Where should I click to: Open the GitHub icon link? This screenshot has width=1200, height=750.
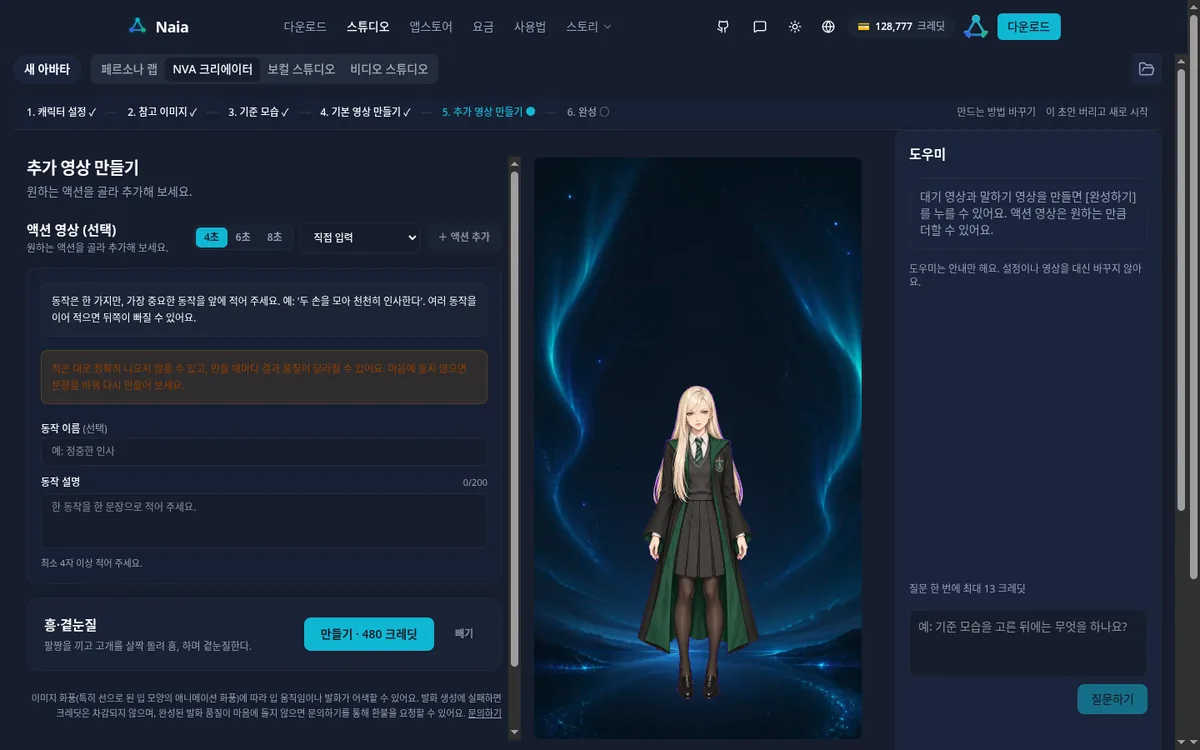pyautogui.click(x=723, y=27)
